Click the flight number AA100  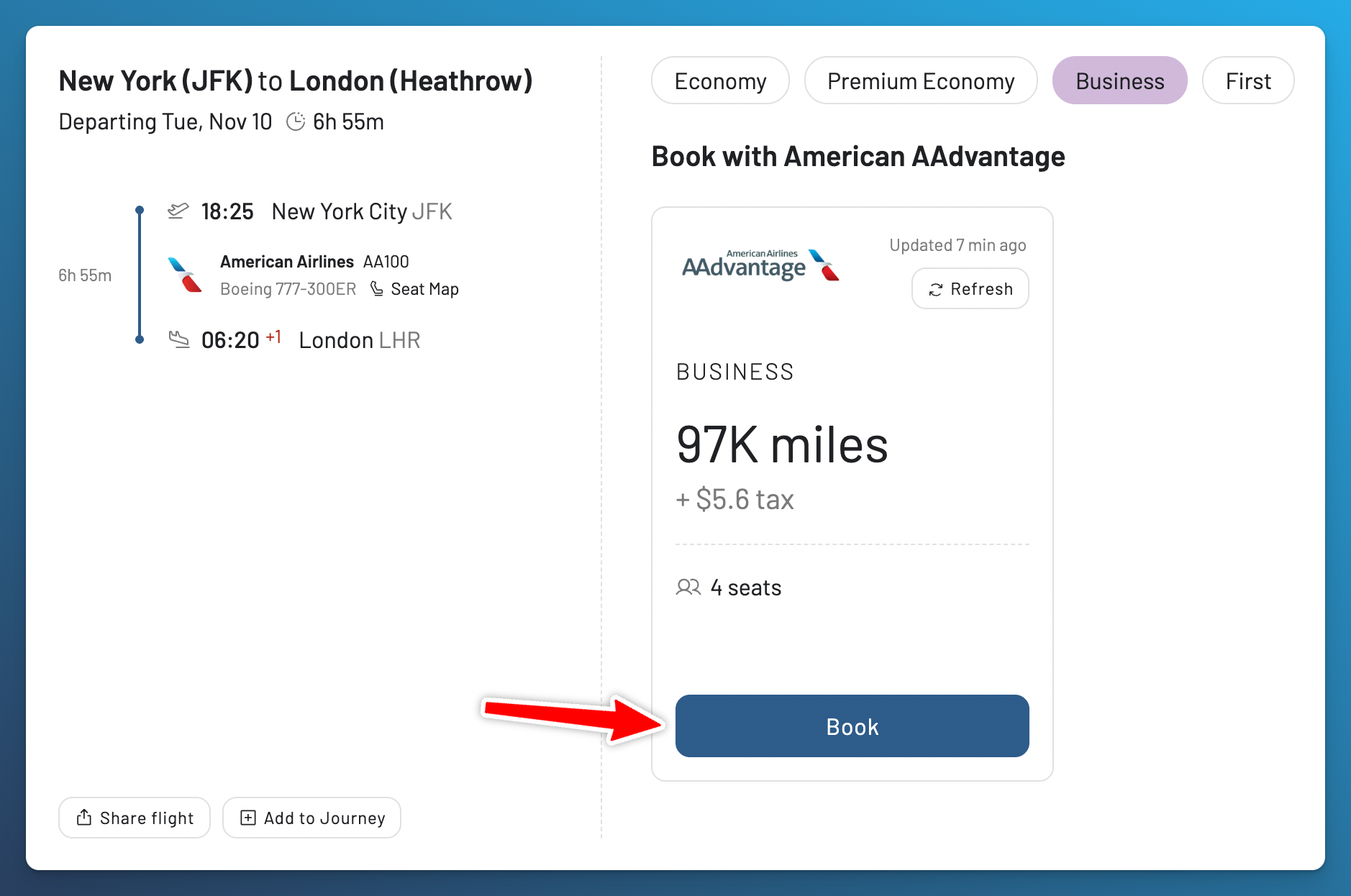click(x=386, y=262)
